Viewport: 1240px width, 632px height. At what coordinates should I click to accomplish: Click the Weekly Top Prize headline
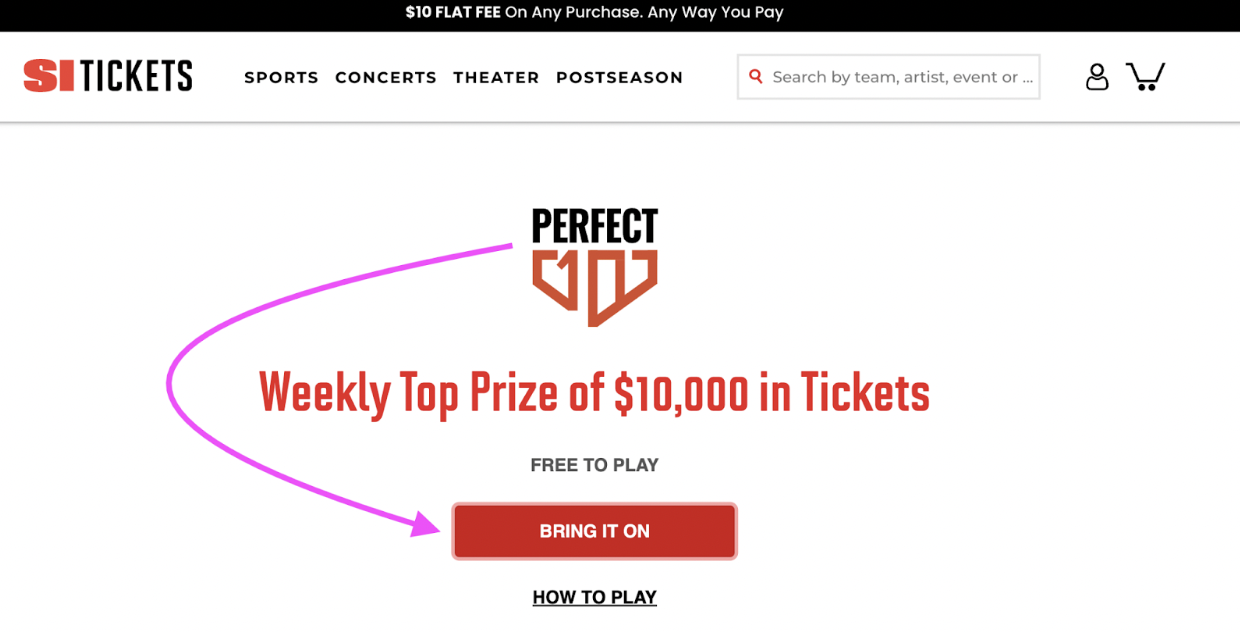594,392
